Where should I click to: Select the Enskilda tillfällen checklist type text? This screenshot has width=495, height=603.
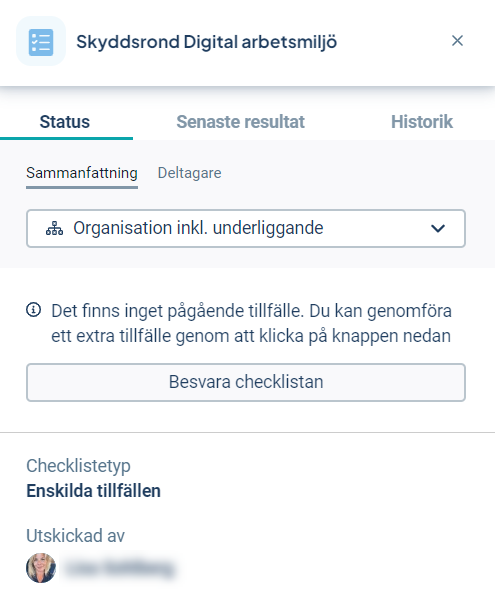(93, 491)
